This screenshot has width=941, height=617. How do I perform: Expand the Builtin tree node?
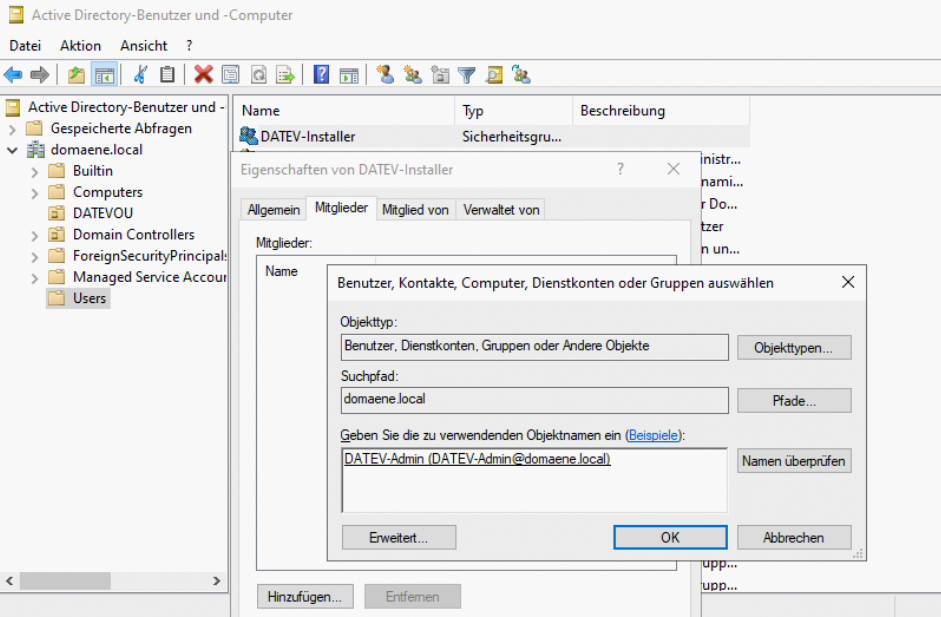(x=34, y=171)
